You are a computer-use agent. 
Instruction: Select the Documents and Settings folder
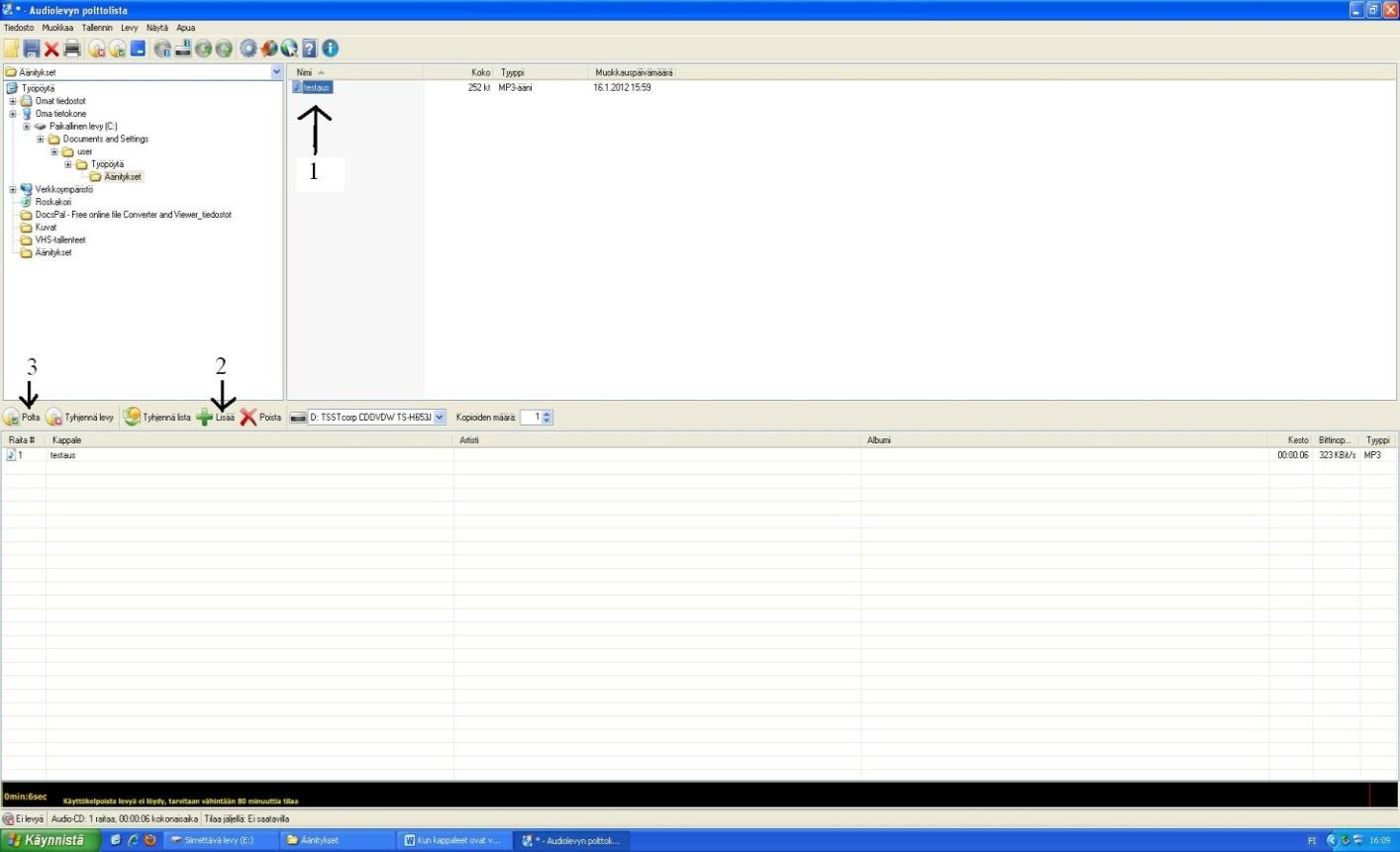(x=106, y=140)
